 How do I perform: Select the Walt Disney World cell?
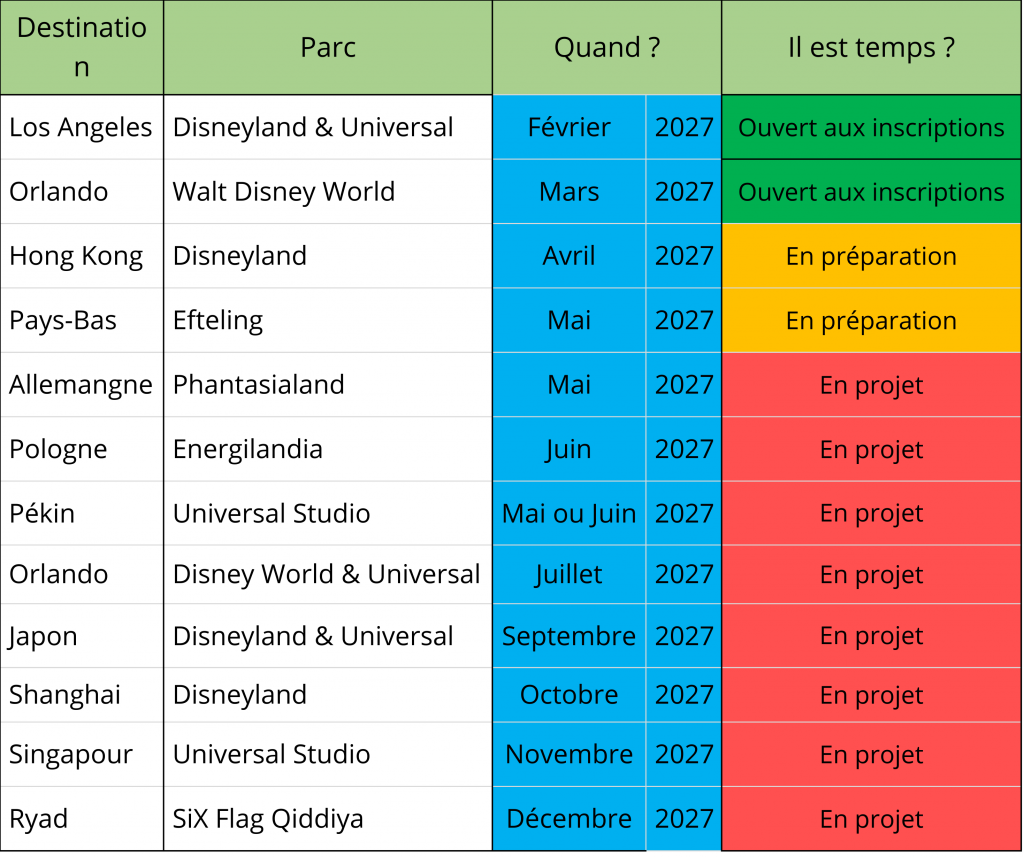284,192
